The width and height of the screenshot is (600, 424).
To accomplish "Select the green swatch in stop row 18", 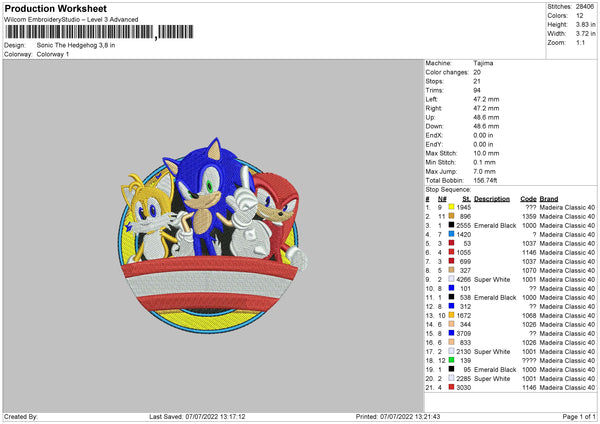I will pos(451,360).
